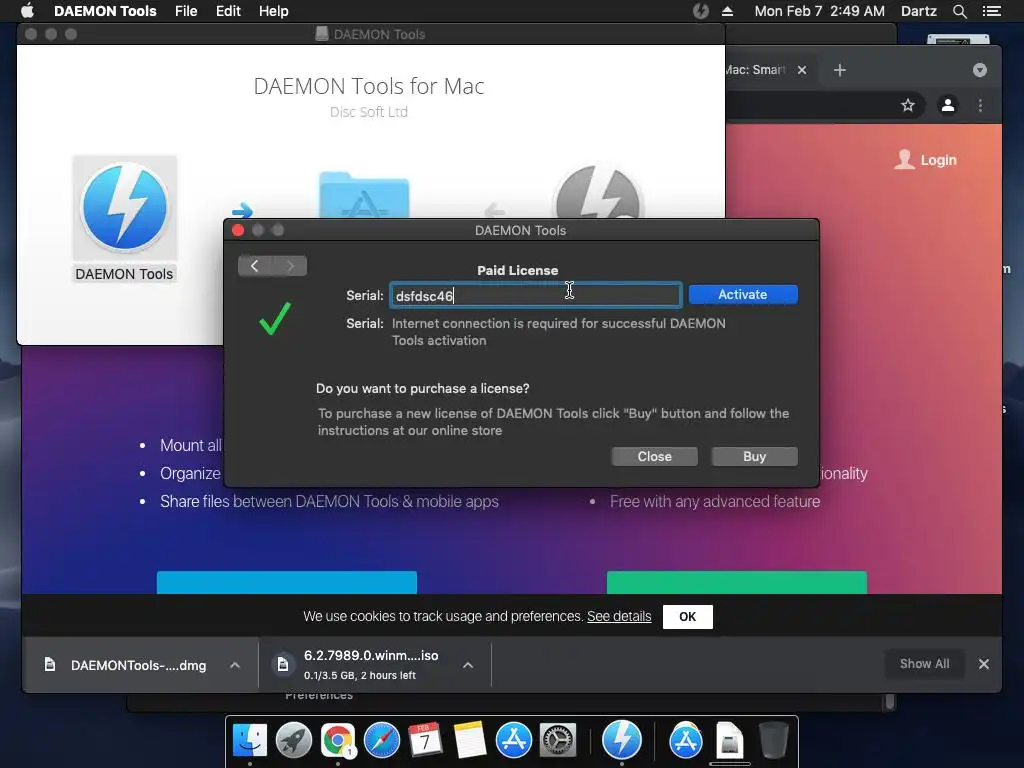
Task: Open Notes from the Dock
Action: point(470,741)
